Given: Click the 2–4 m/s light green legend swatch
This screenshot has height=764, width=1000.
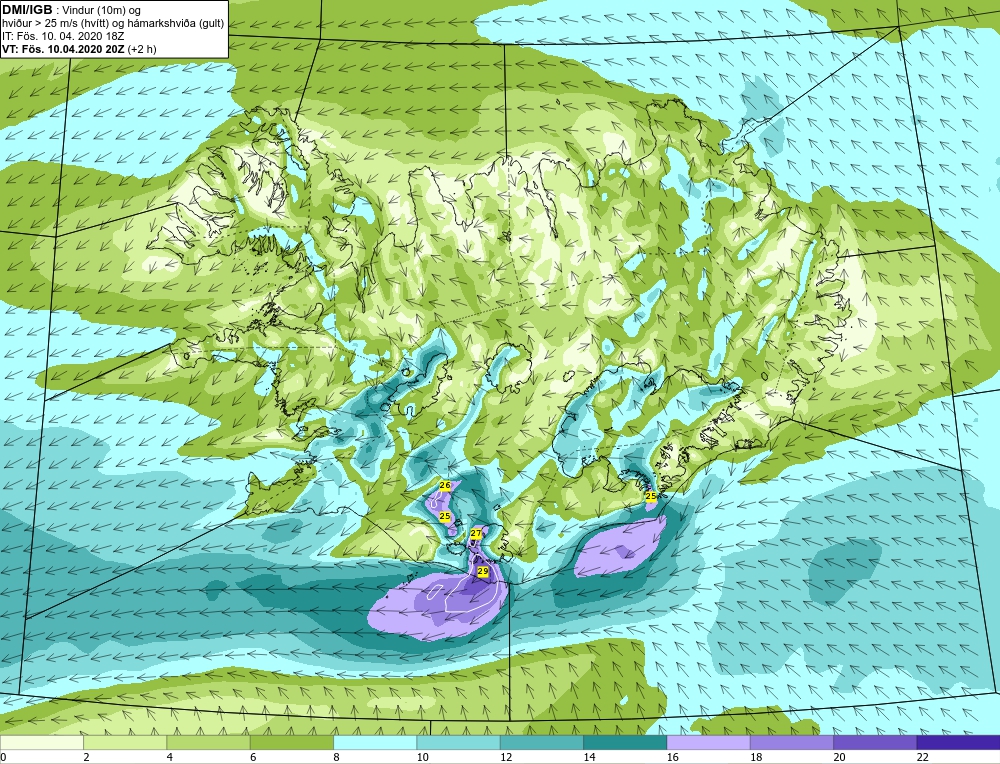Looking at the screenshot, I should coord(125,743).
